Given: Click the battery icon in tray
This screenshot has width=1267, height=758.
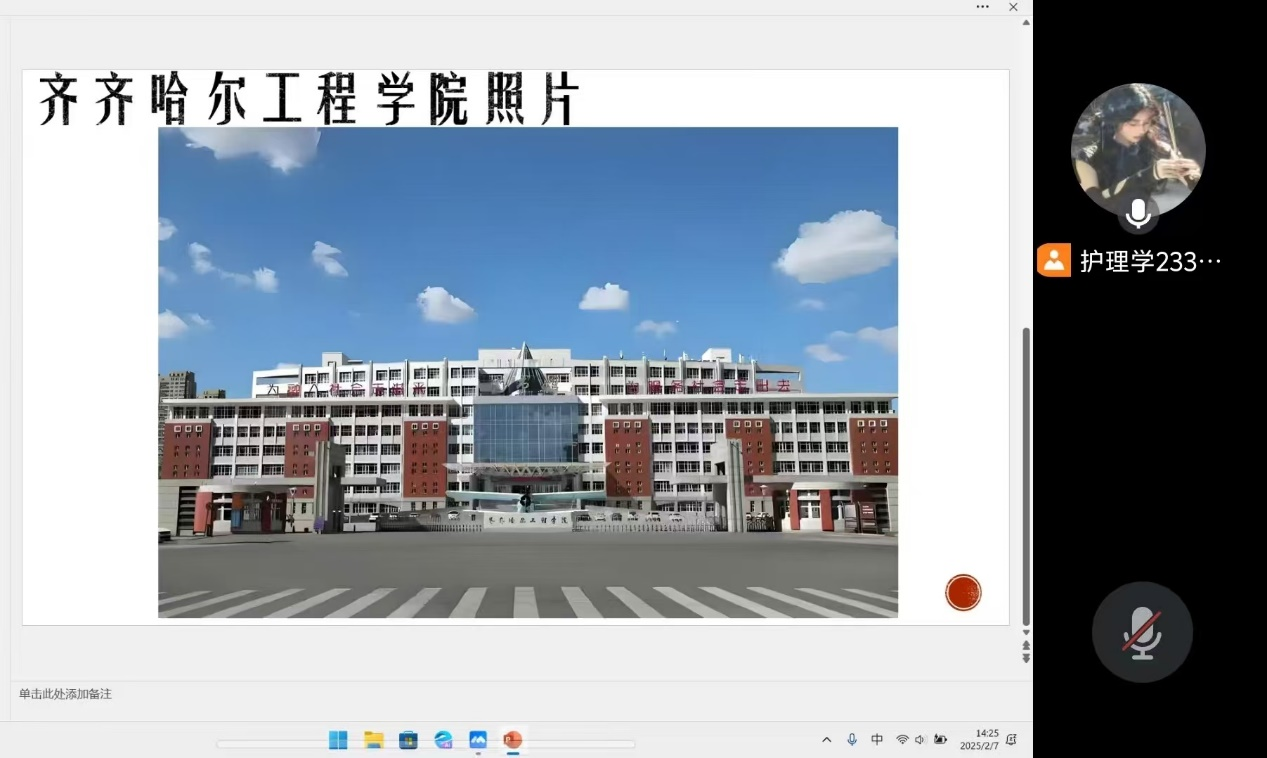Looking at the screenshot, I should click(940, 740).
